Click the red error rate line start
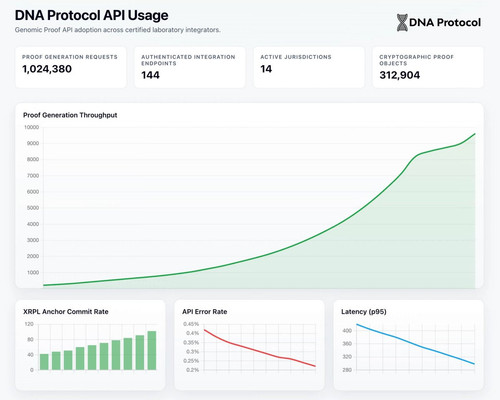500x400 pixels. pos(204,330)
